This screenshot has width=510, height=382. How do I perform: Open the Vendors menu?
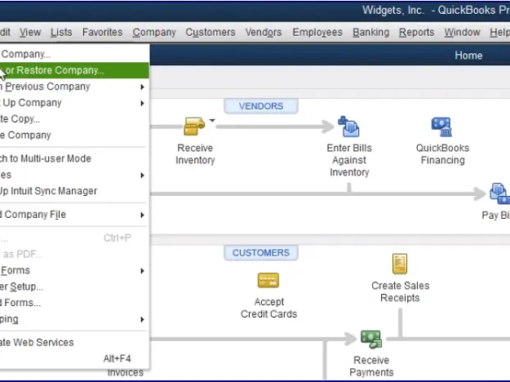263,32
